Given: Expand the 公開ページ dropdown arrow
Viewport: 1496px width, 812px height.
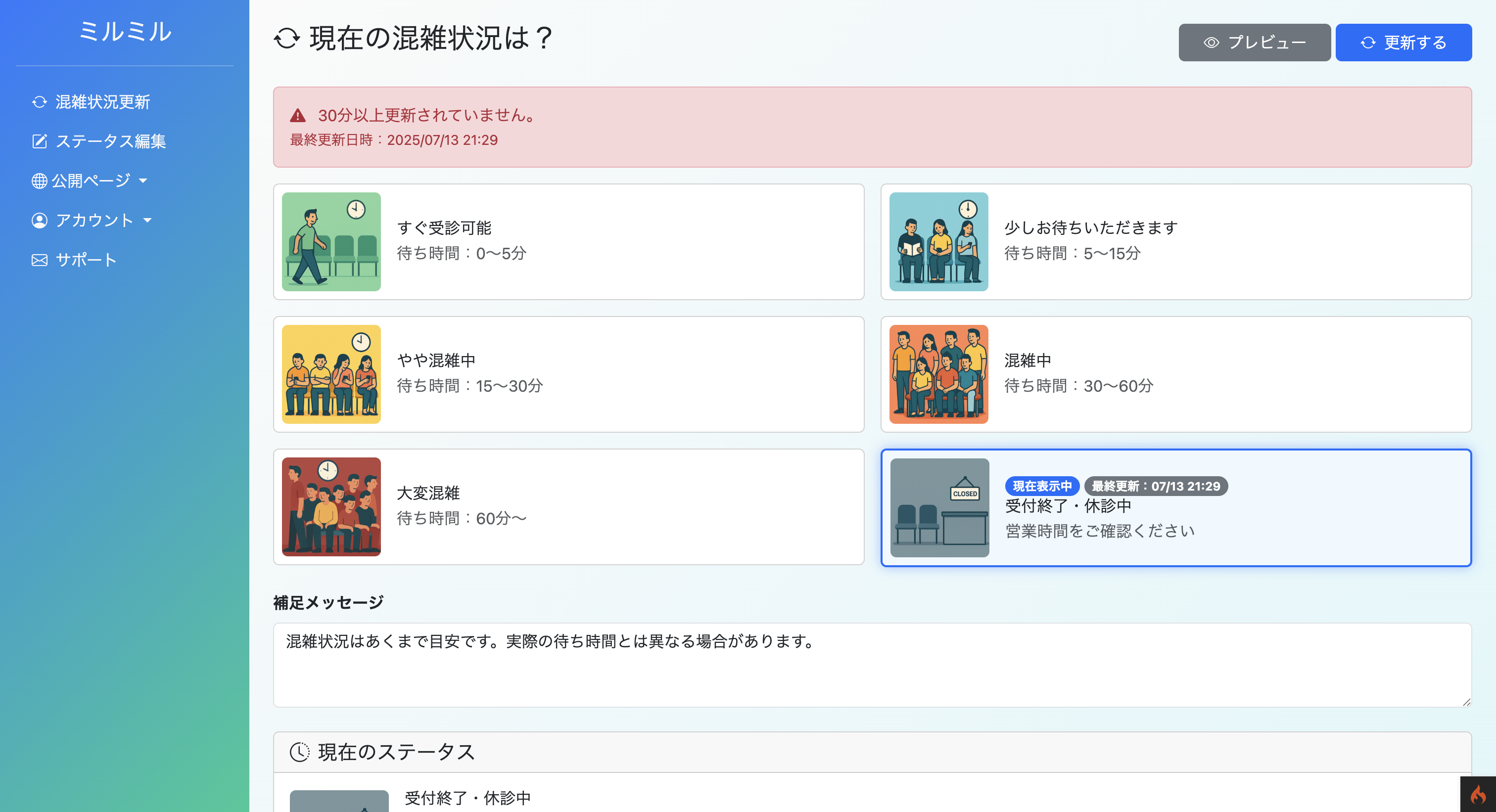Looking at the screenshot, I should coord(143,181).
